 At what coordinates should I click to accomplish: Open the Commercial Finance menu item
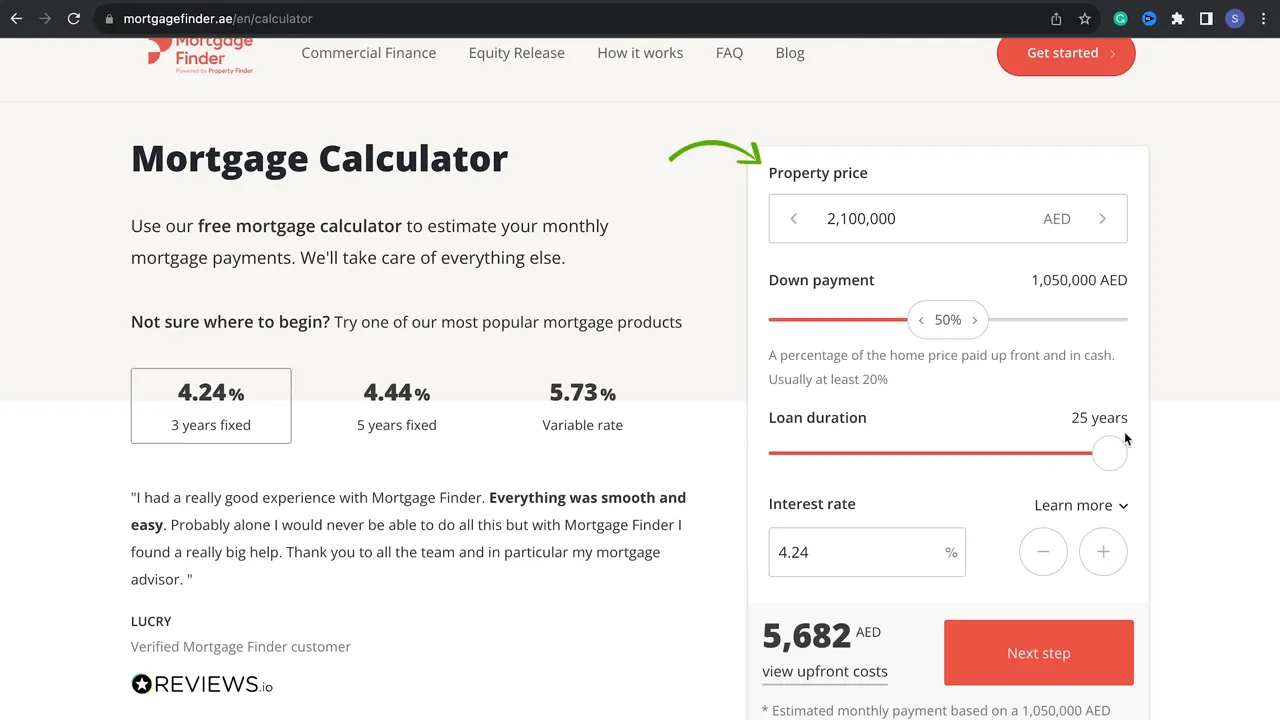(368, 53)
